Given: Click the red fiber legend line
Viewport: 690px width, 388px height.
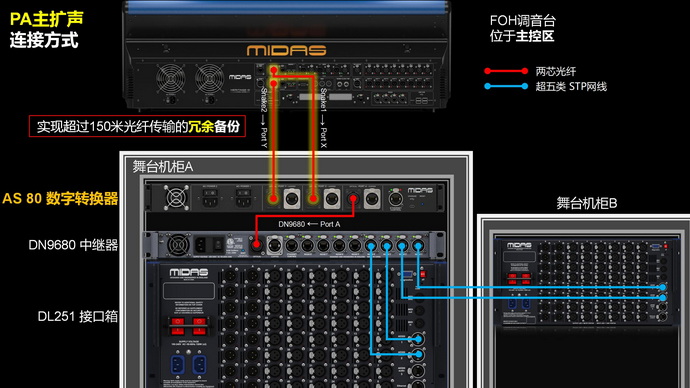Looking at the screenshot, I should (x=506, y=71).
